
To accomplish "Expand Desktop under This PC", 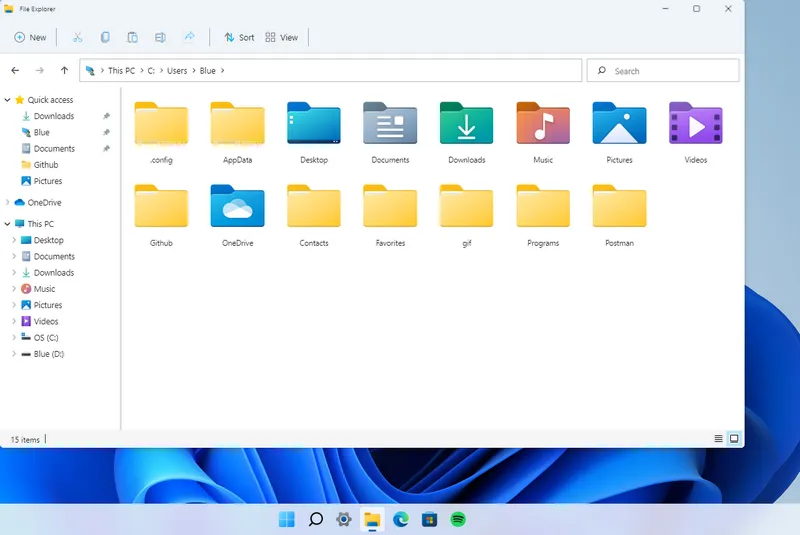I will [x=14, y=240].
